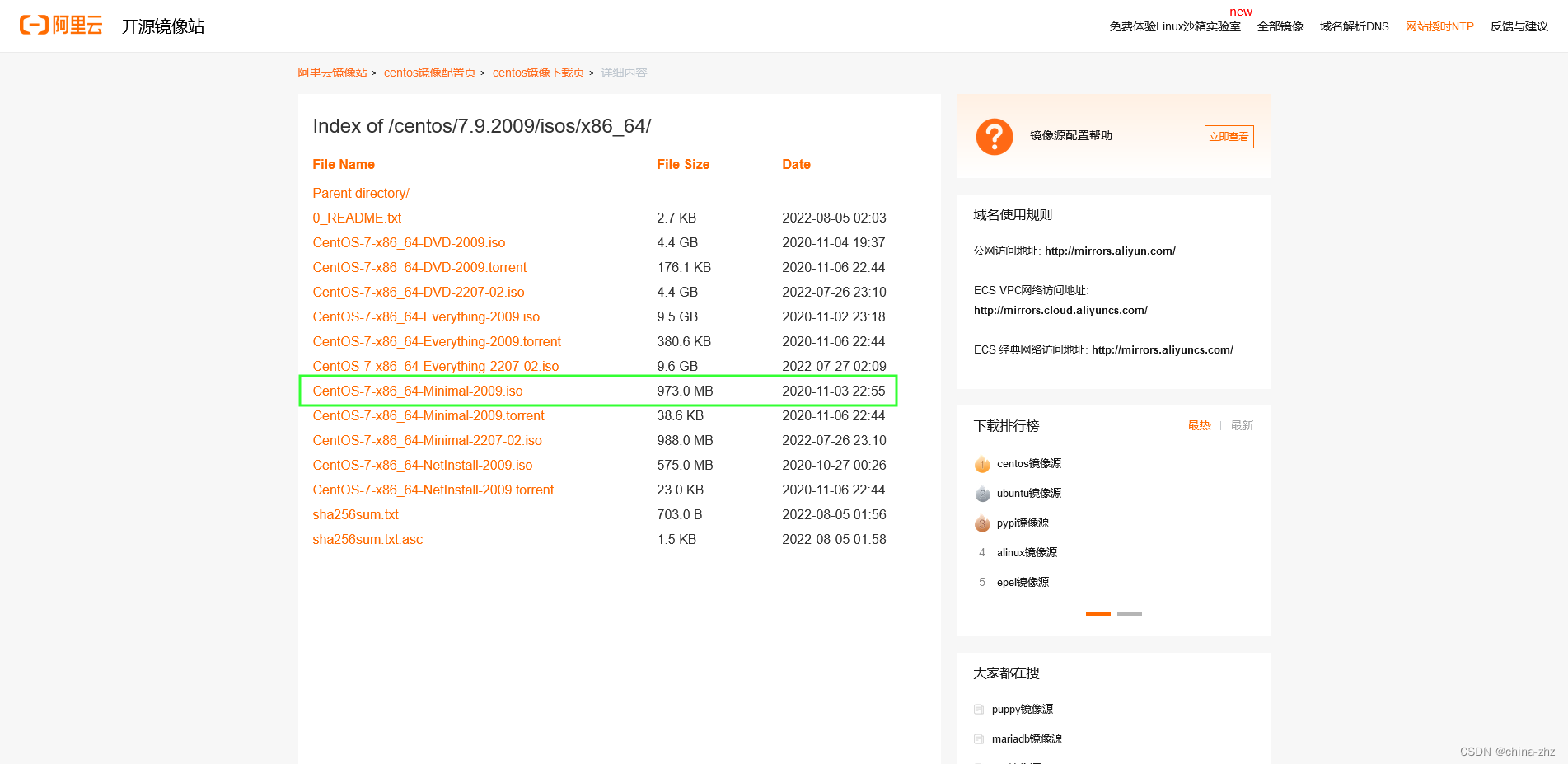Open centos镜像下载页 breadcrumb
Viewport: 1568px width, 764px height.
click(538, 73)
